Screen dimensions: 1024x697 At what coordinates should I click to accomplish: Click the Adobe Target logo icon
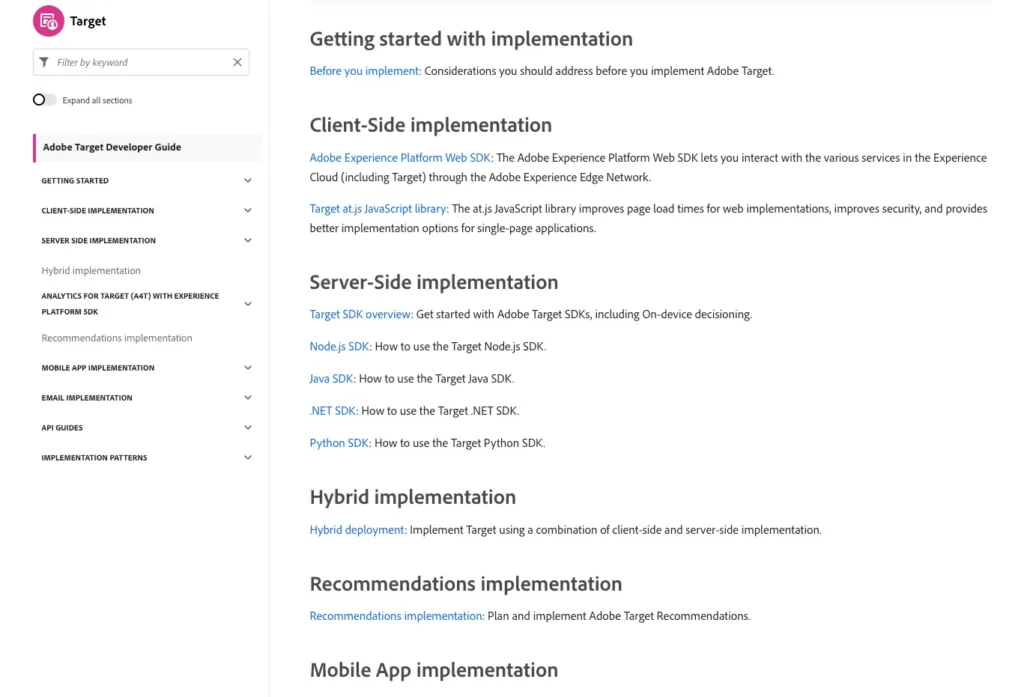click(49, 20)
